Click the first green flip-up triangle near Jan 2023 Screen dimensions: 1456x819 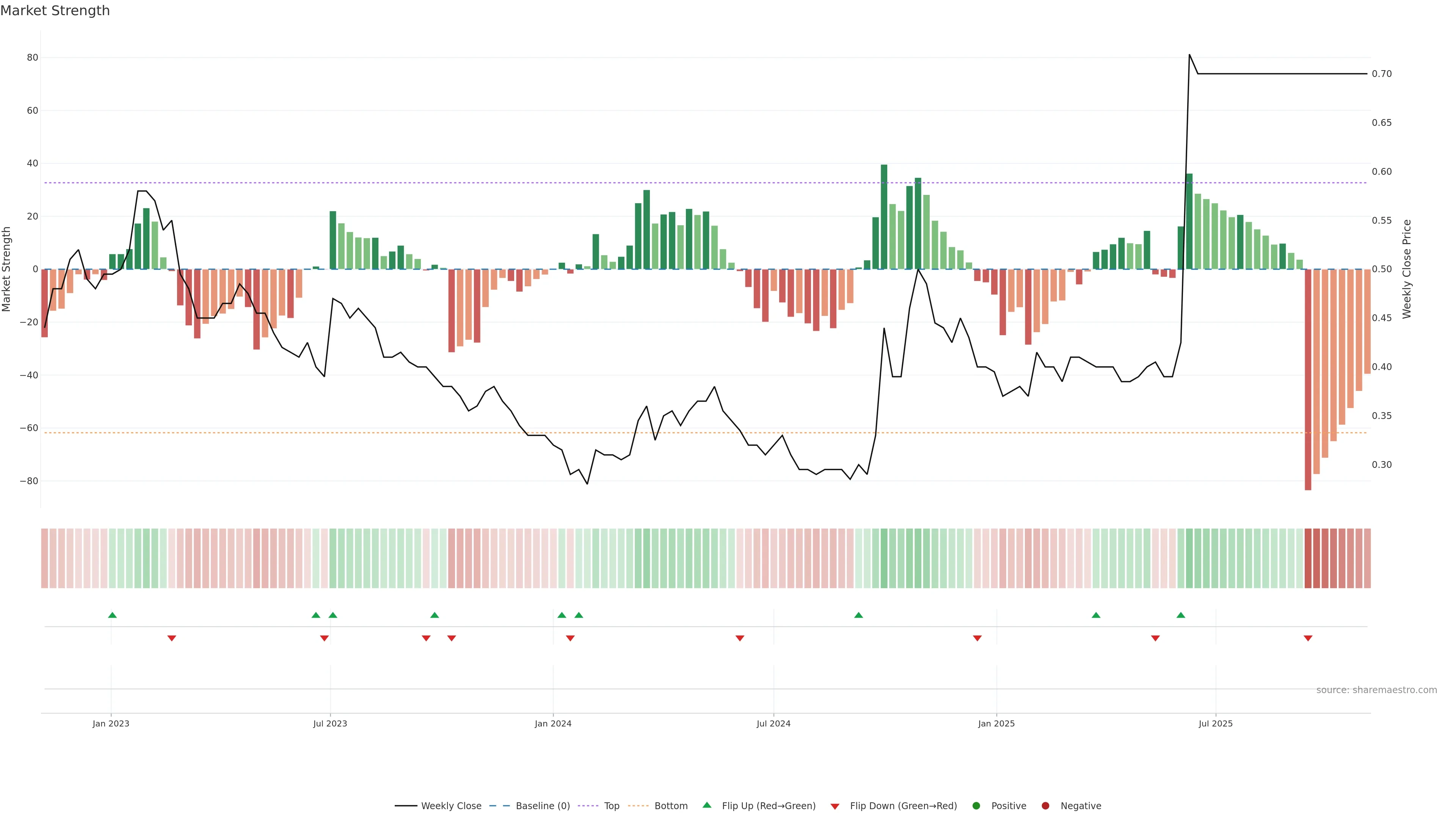tap(112, 615)
